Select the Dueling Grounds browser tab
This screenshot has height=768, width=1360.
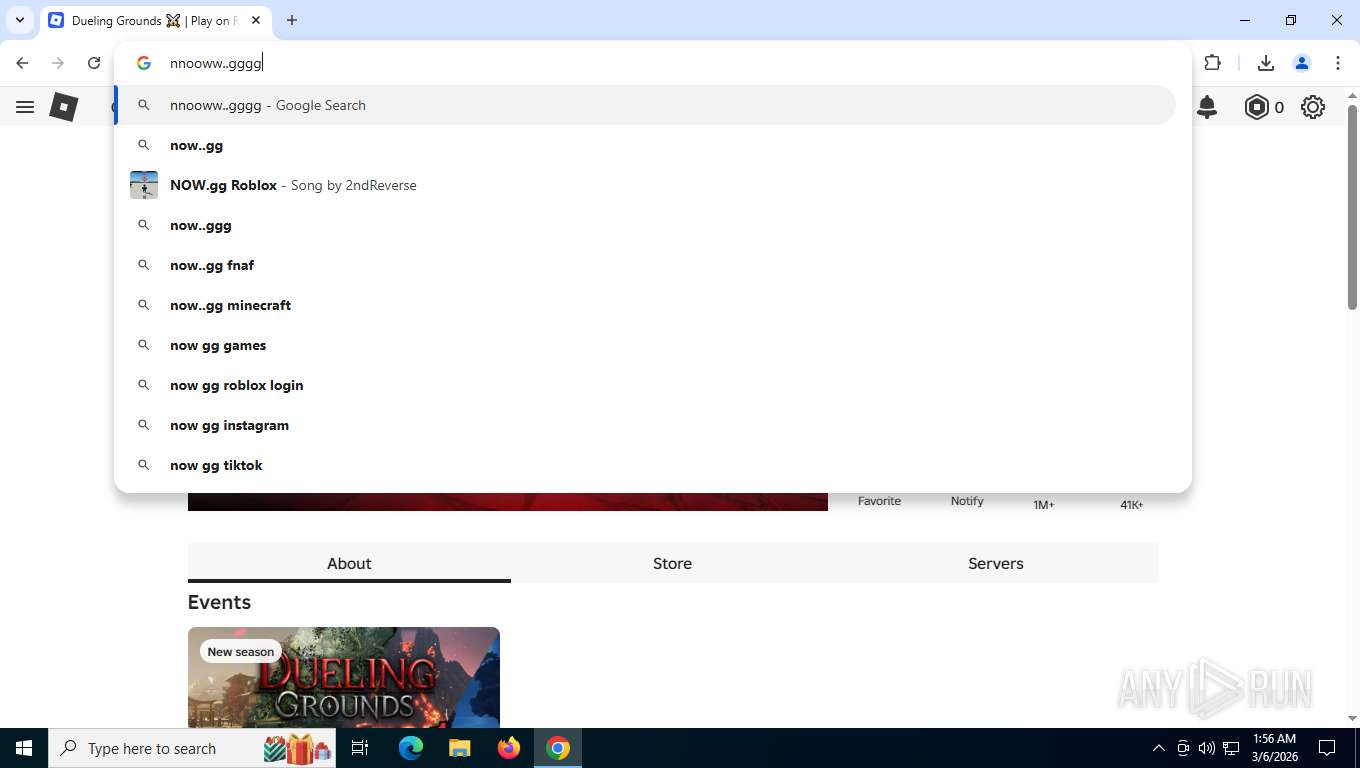click(x=155, y=20)
